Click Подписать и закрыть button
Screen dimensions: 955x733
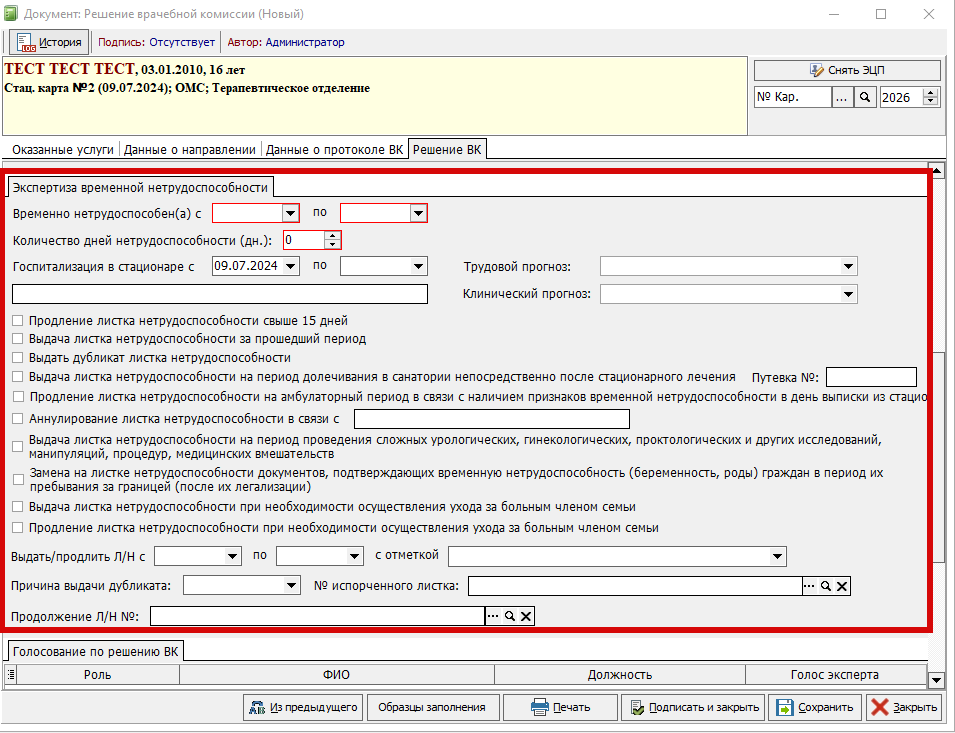pyautogui.click(x=693, y=707)
